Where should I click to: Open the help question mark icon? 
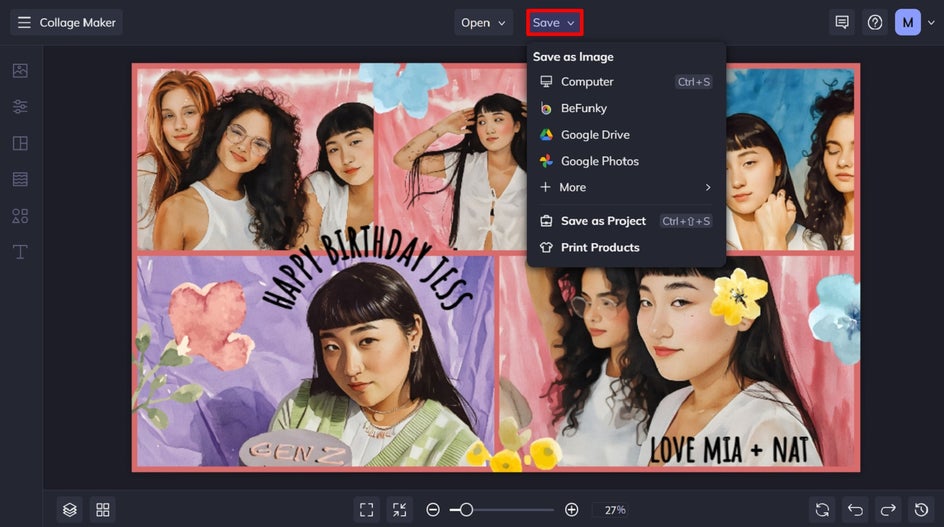(x=875, y=22)
